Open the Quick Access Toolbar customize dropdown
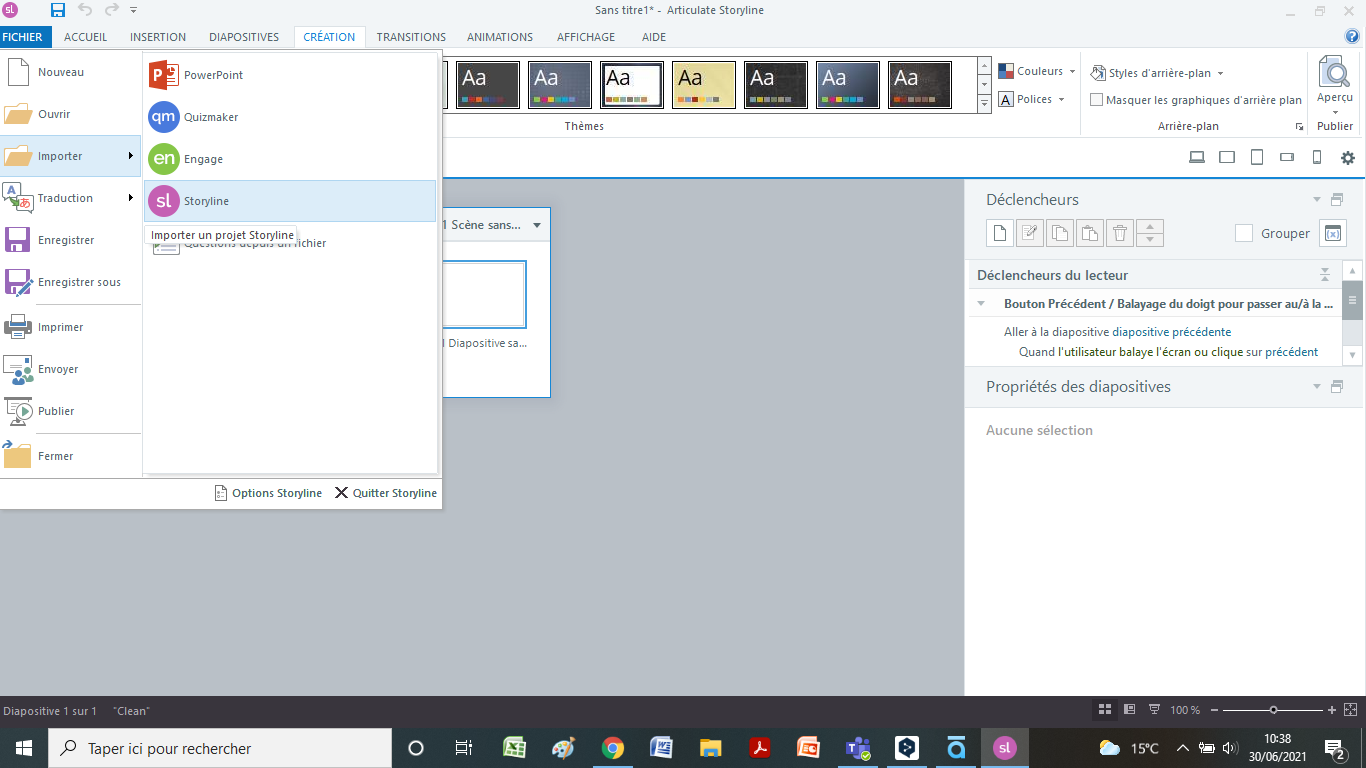 134,10
